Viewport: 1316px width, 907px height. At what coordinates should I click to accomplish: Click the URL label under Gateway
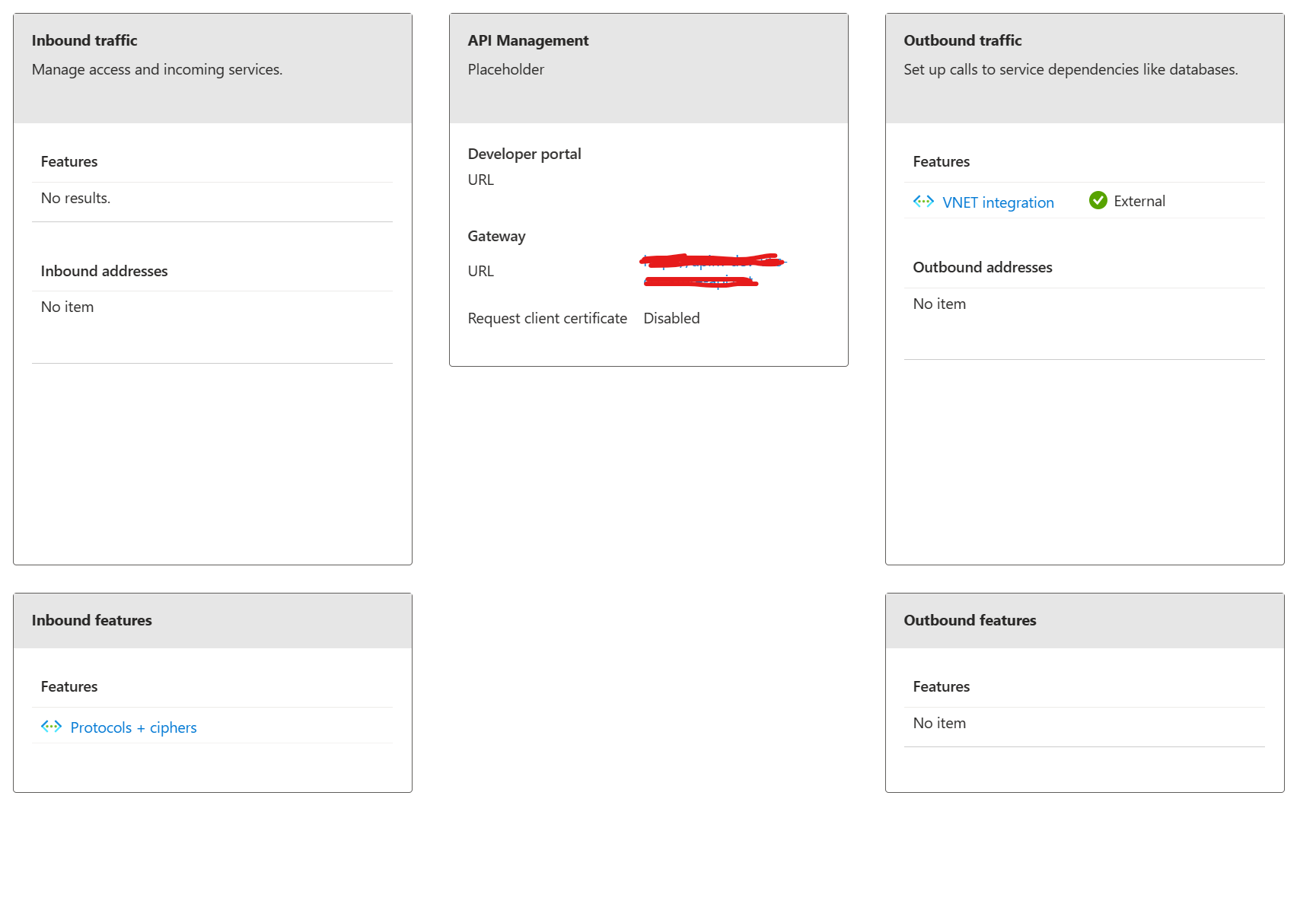pos(481,271)
